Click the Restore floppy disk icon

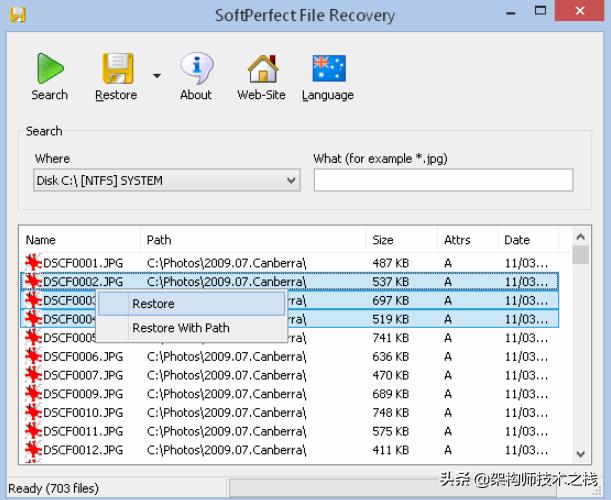pyautogui.click(x=118, y=69)
